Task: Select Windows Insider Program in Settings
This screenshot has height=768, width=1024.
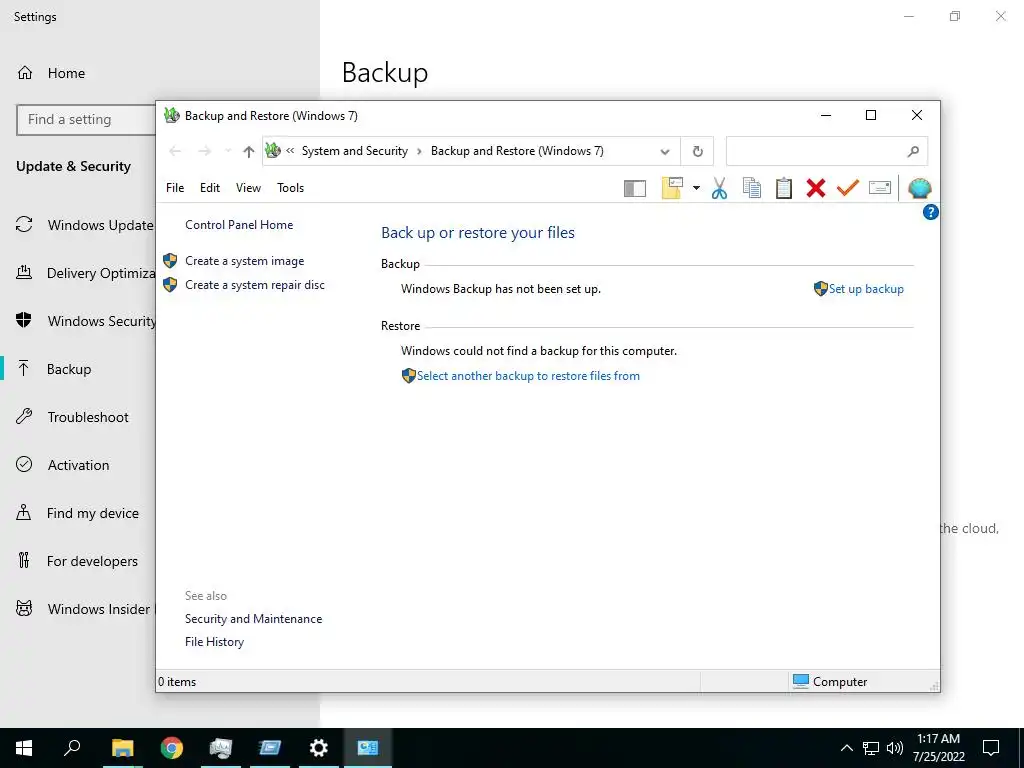Action: coord(99,609)
